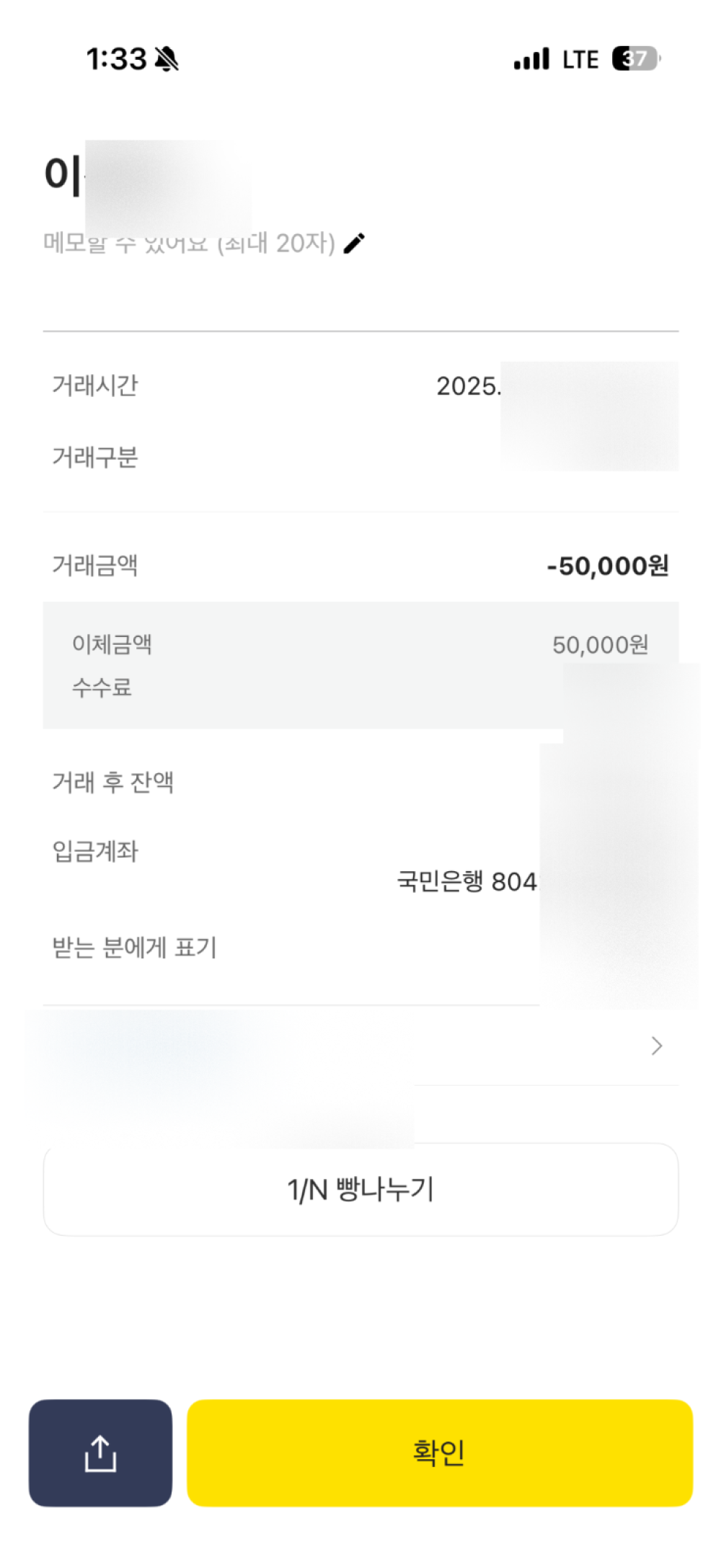721x1568 pixels.
Task: Tap the -50,000원 transaction amount
Action: tap(608, 566)
